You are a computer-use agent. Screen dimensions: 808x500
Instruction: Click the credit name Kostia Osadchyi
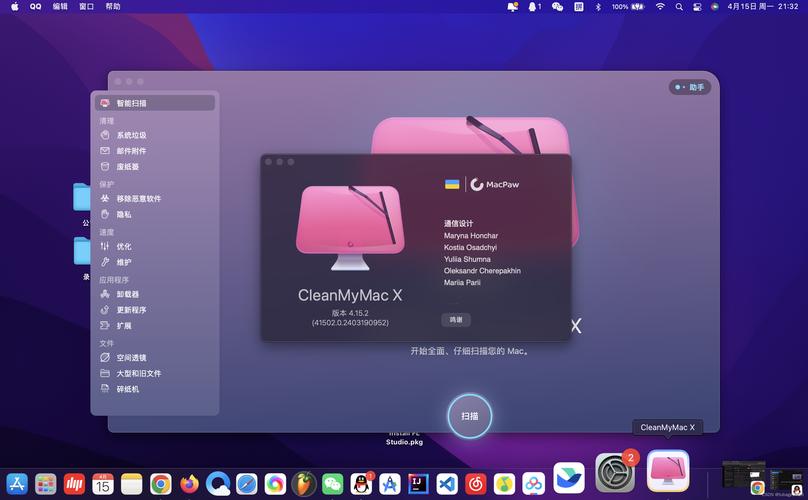[470, 247]
